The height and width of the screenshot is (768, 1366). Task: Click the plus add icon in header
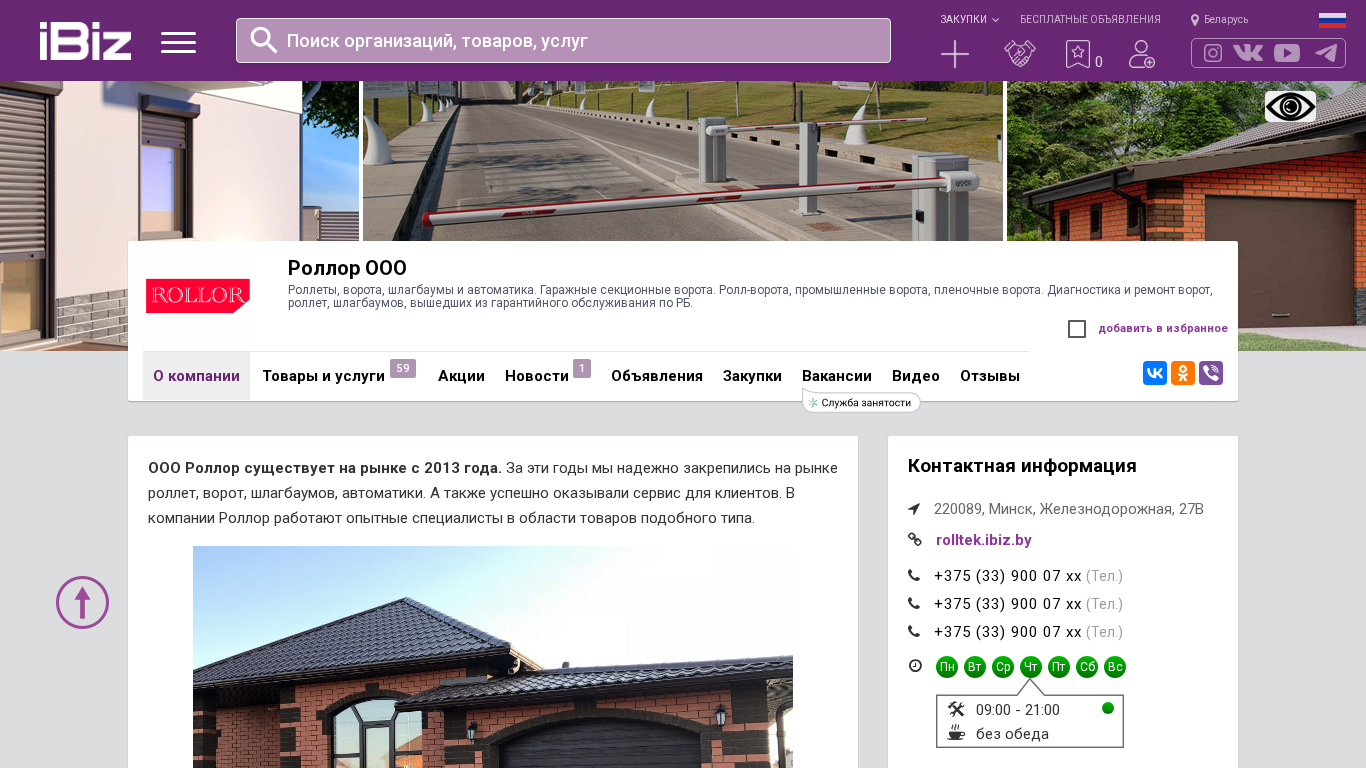pos(955,54)
